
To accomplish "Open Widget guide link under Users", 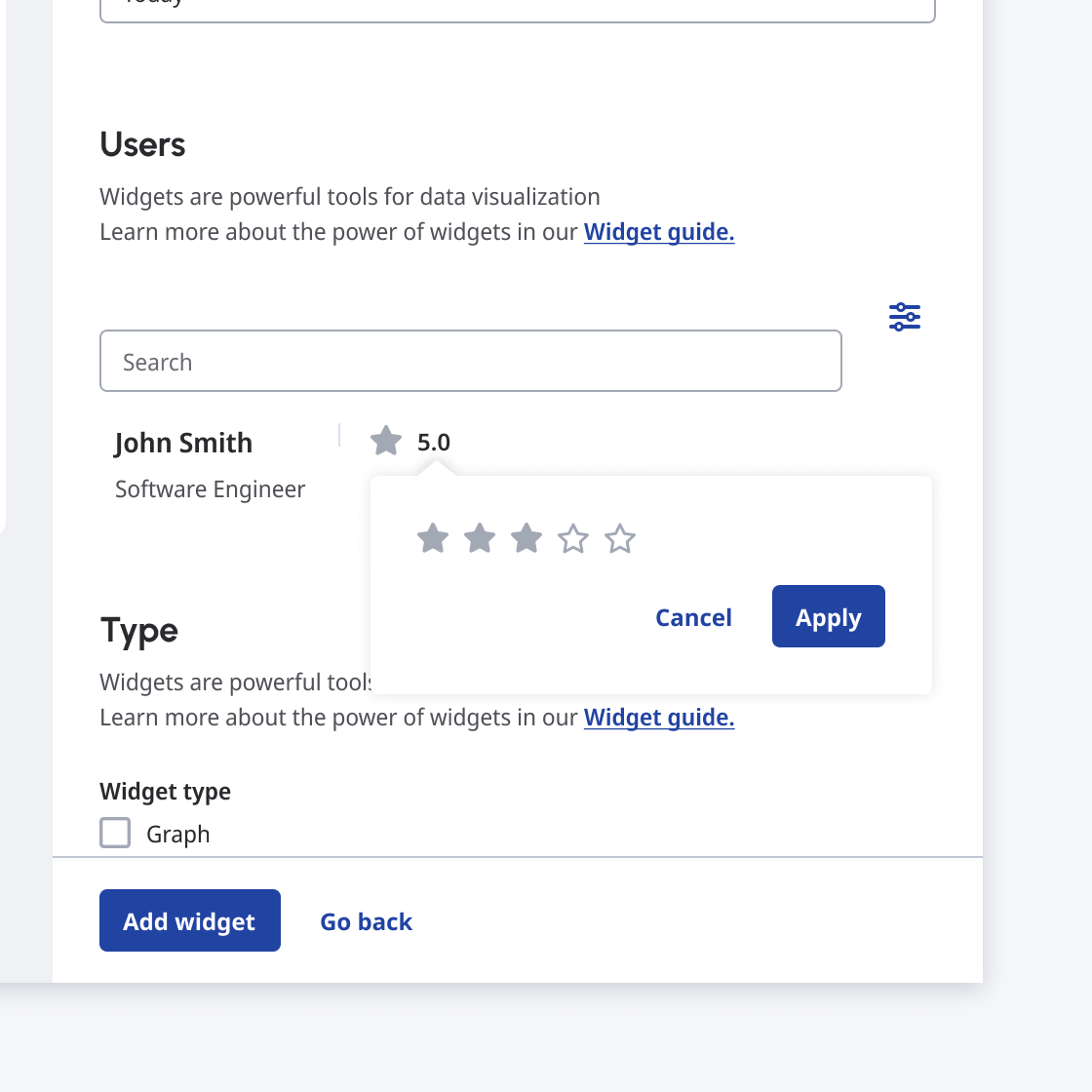I will pos(659,232).
